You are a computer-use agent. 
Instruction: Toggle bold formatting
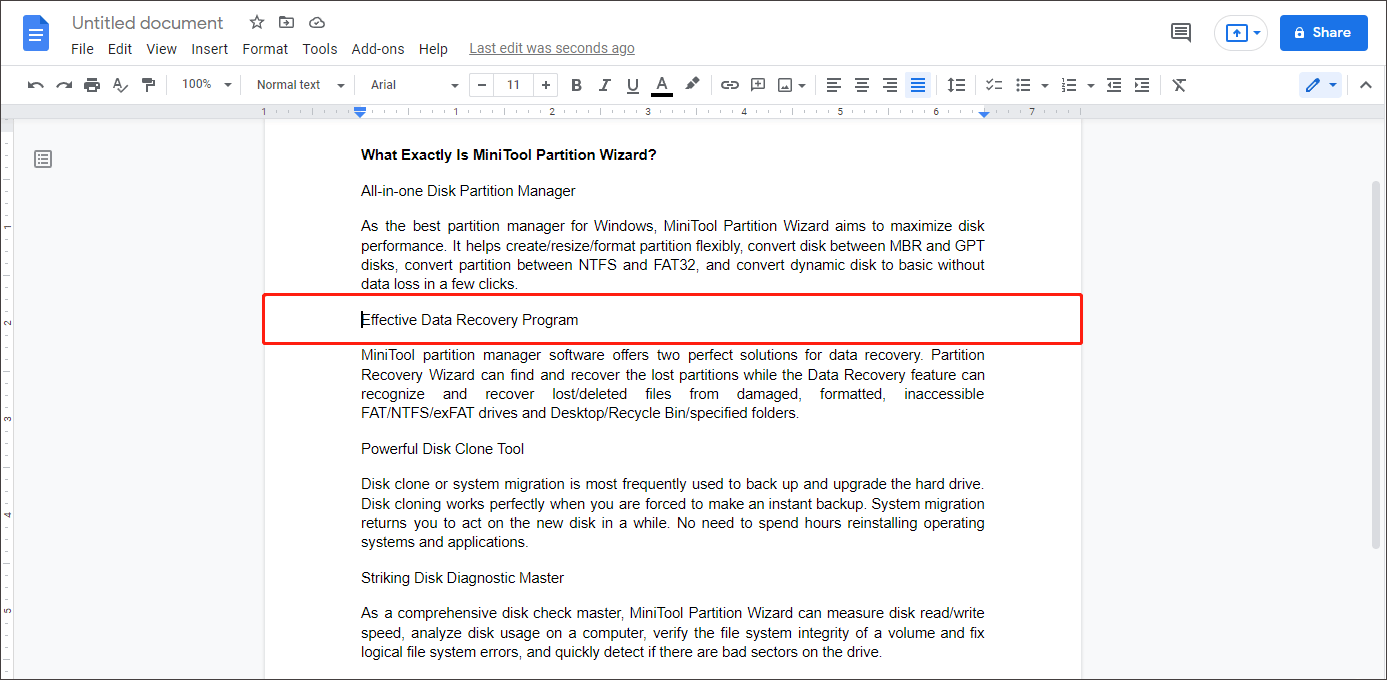(x=576, y=85)
